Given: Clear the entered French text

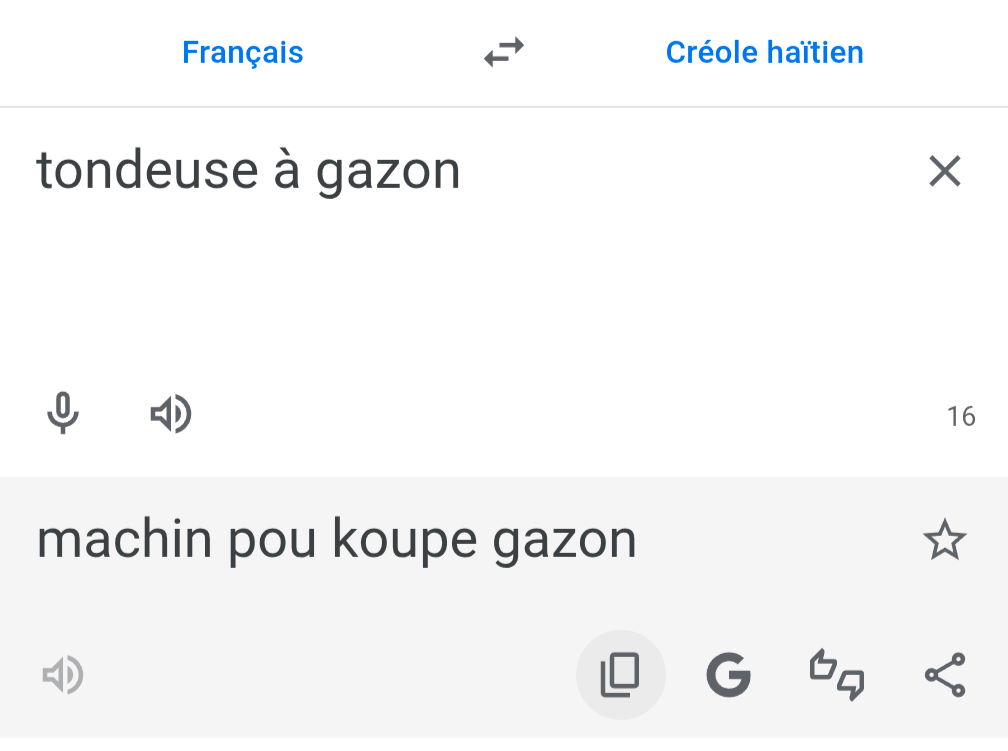Looking at the screenshot, I should [944, 172].
